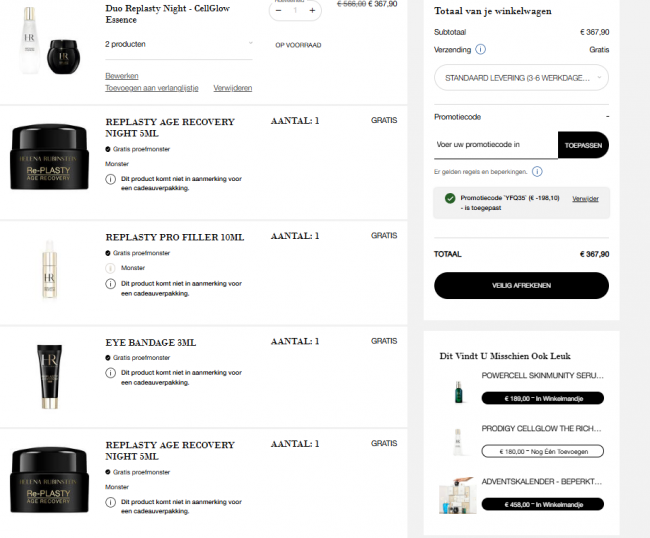Viewport: 650px width, 538px height.
Task: Remove the Duo Replasty item via Verwijderen
Action: coord(233,88)
